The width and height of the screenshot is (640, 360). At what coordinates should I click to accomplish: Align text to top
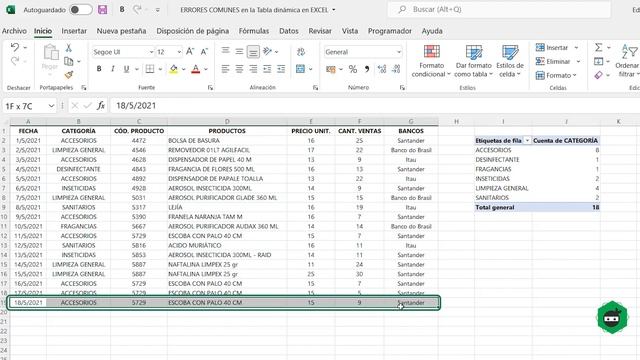pos(225,51)
